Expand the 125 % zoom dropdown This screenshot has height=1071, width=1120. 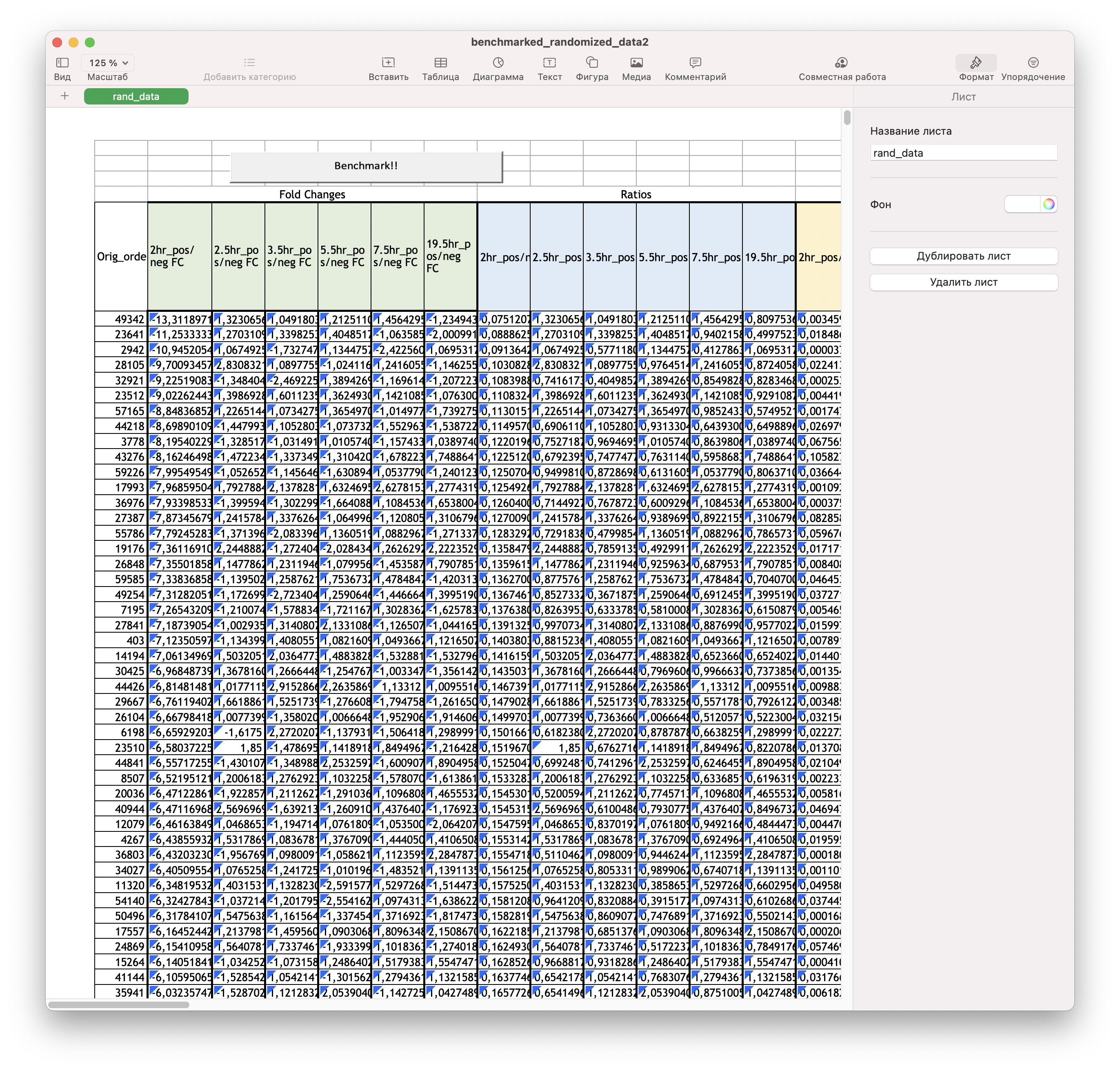(109, 63)
